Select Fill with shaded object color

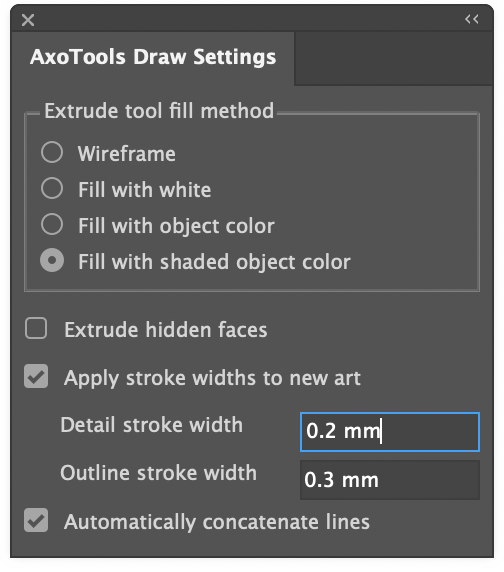pos(52,260)
